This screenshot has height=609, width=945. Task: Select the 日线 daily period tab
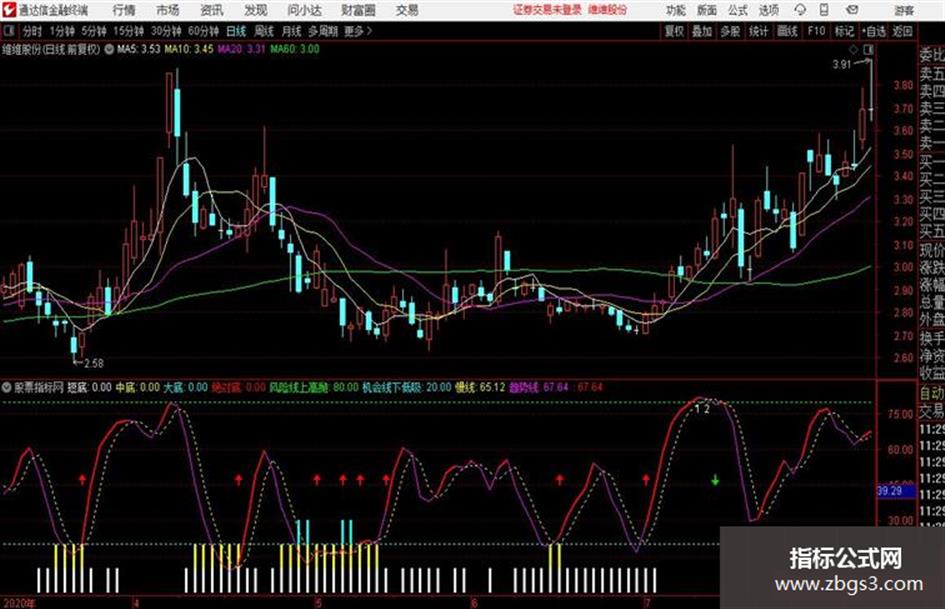click(236, 31)
